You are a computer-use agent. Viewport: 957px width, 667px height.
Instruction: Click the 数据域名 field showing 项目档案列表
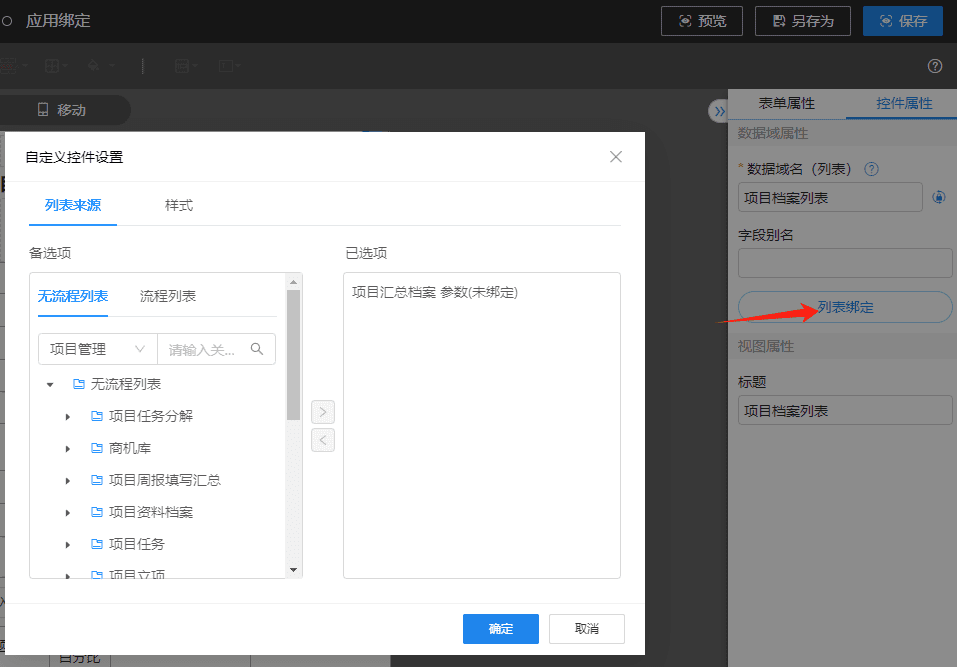830,198
